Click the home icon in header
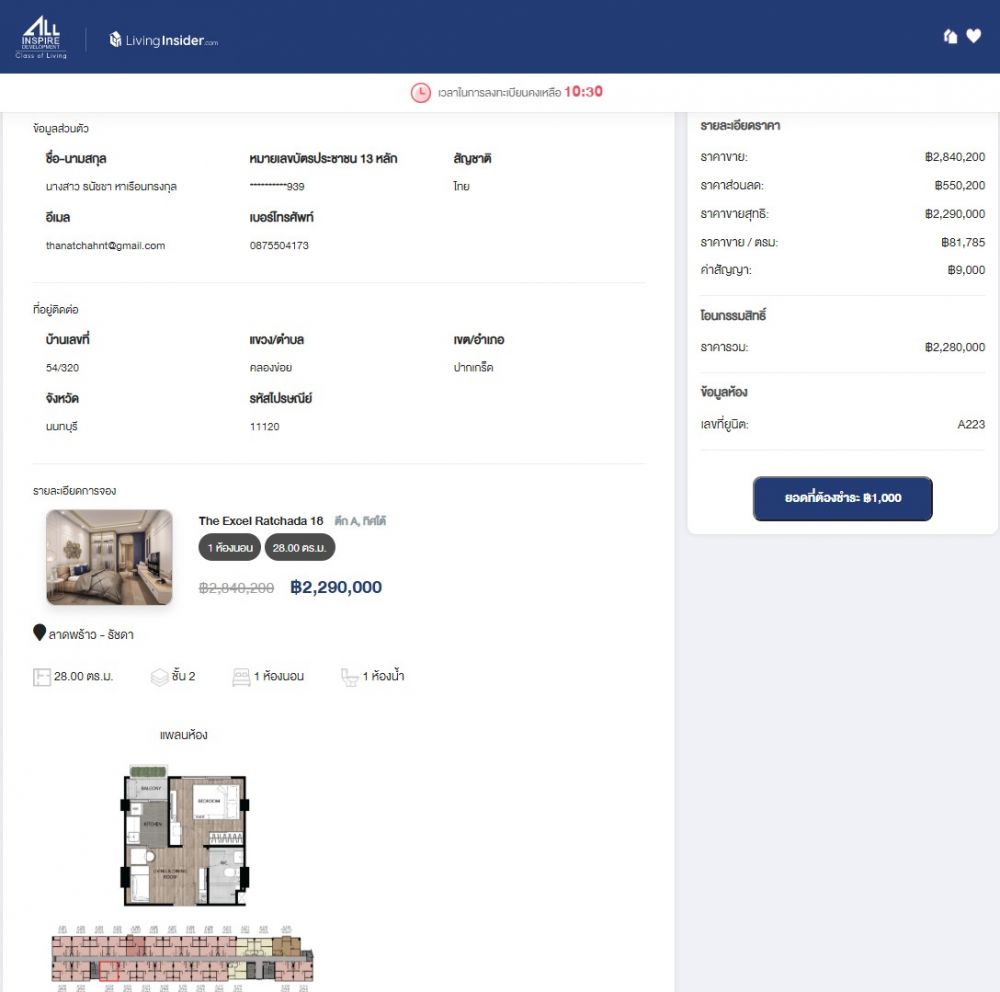 950,37
